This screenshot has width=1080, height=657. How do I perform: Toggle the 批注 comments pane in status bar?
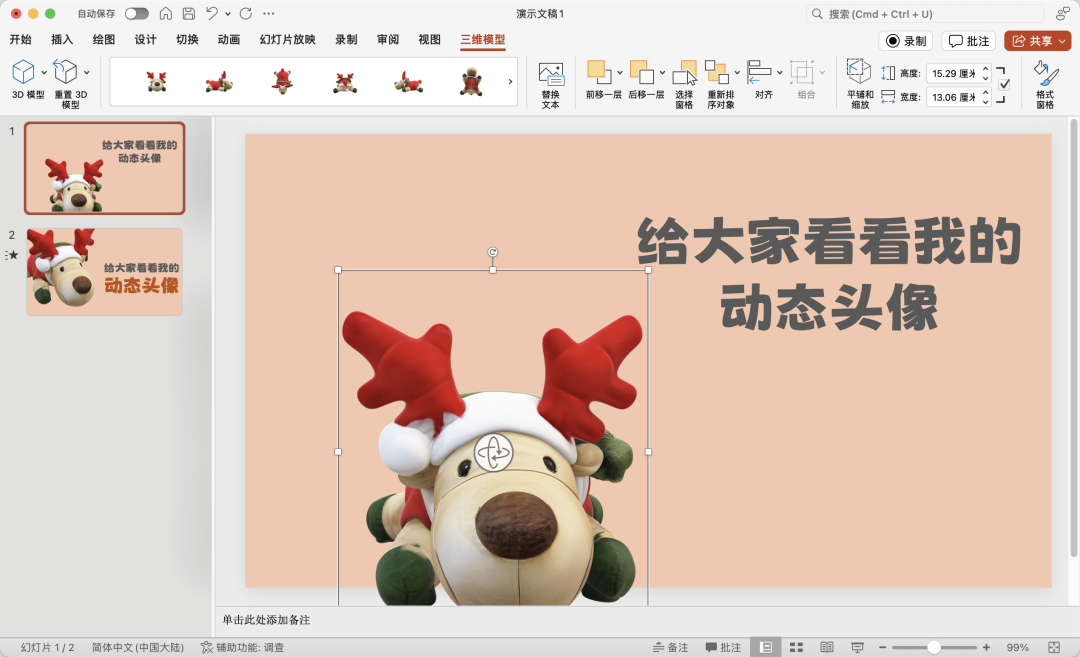pyautogui.click(x=723, y=647)
